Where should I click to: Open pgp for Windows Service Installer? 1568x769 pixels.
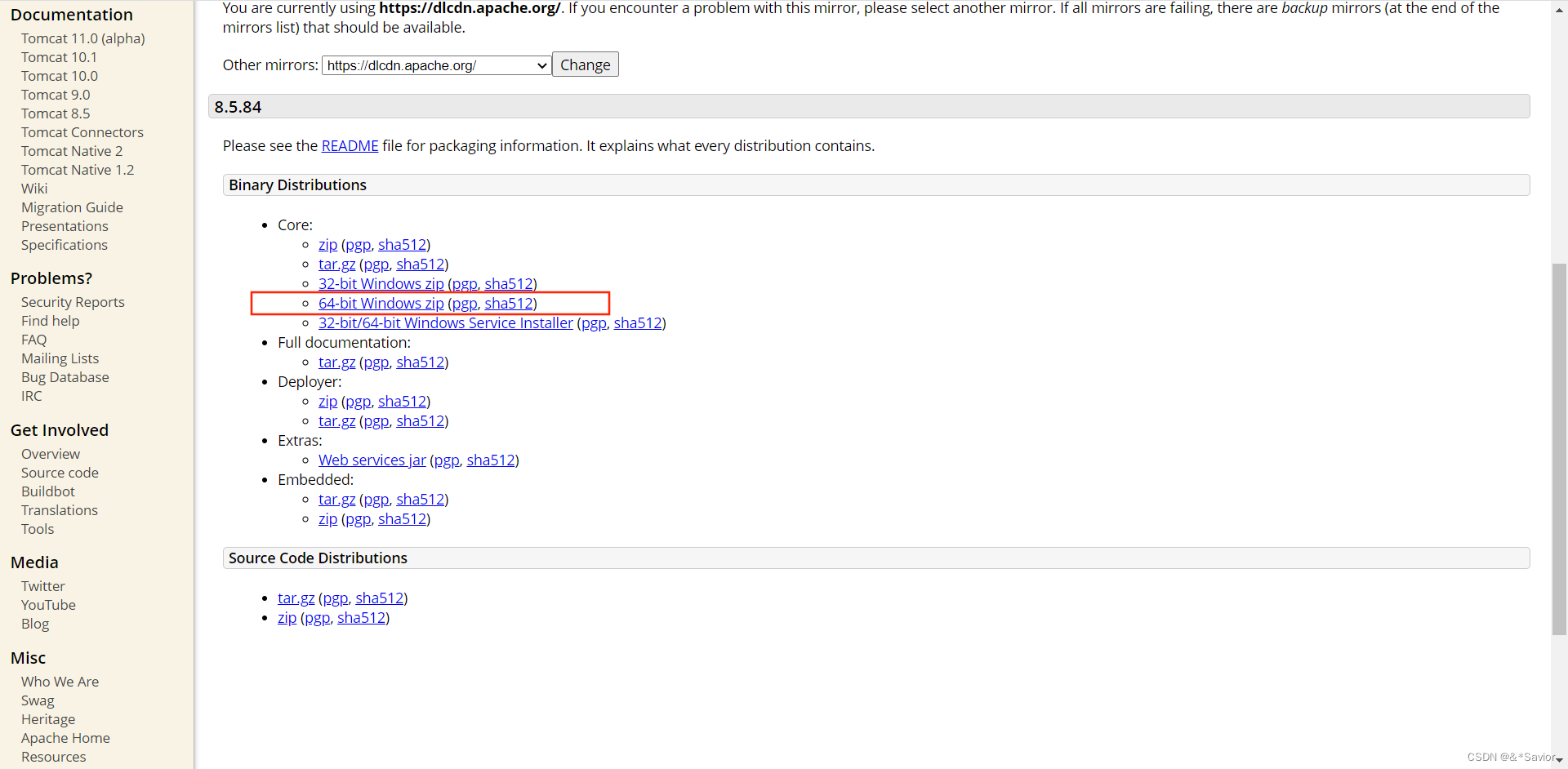click(x=594, y=323)
